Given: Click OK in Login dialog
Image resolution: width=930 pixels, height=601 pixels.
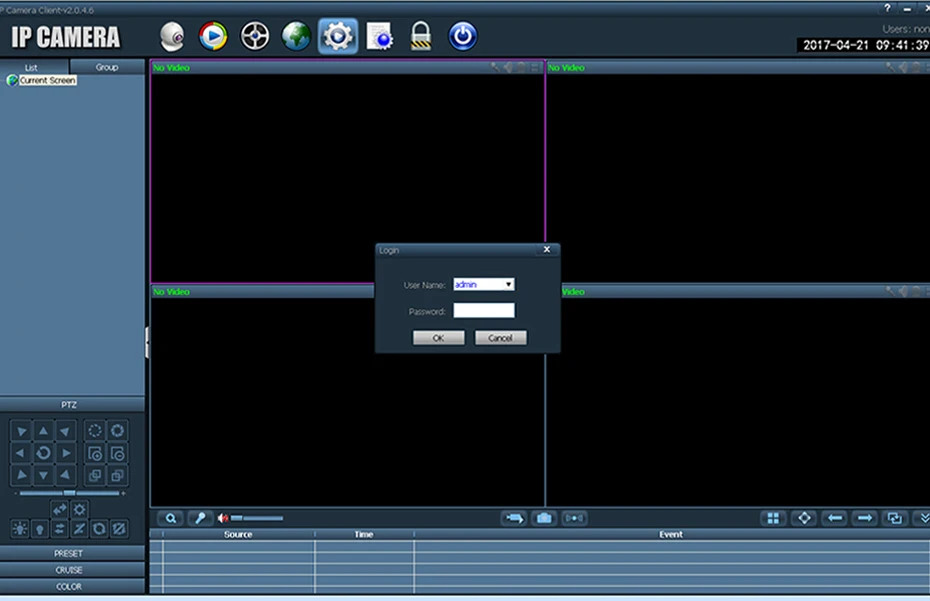Looking at the screenshot, I should [x=438, y=338].
